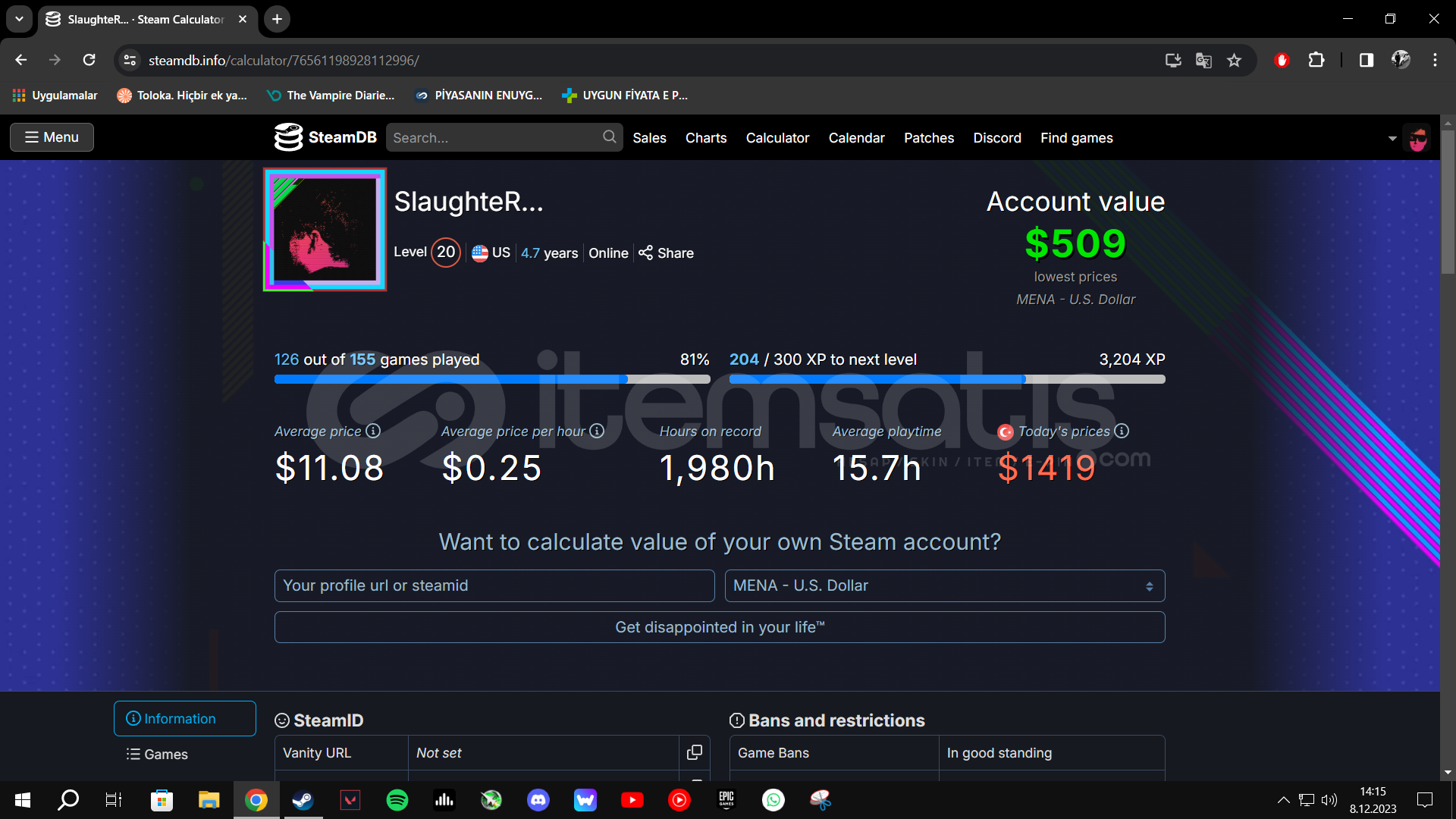Click the browser address bar URL
Viewport: 1456px width, 819px height.
[x=284, y=60]
